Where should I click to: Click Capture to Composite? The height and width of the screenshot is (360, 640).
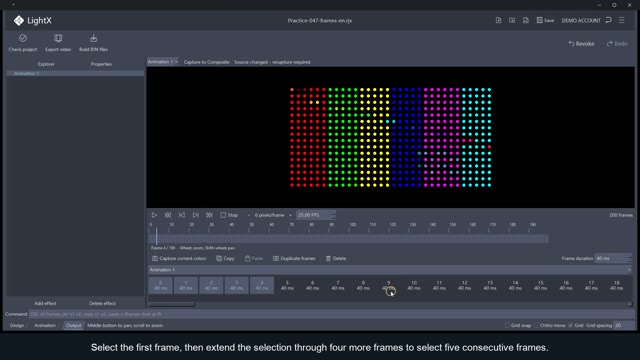point(207,62)
